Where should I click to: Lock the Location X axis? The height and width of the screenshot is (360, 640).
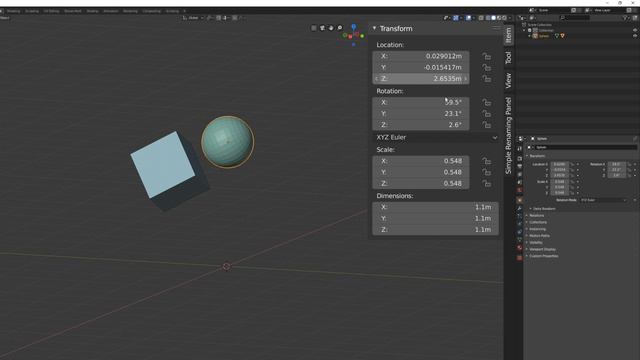click(486, 56)
